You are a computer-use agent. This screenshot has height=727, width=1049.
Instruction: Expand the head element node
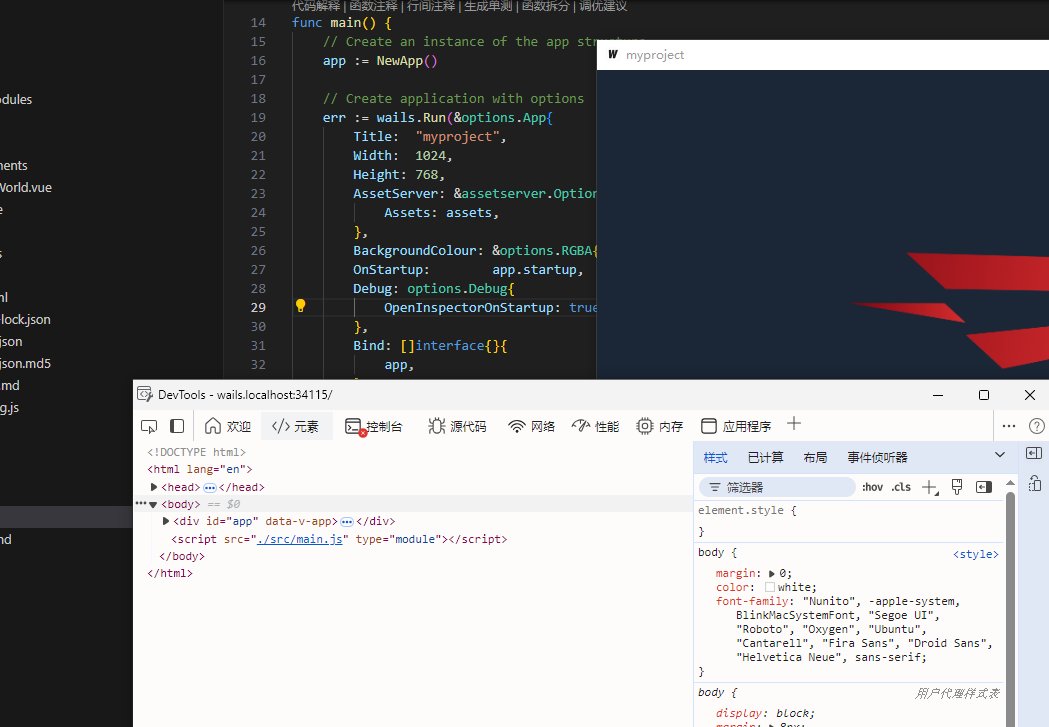[154, 487]
